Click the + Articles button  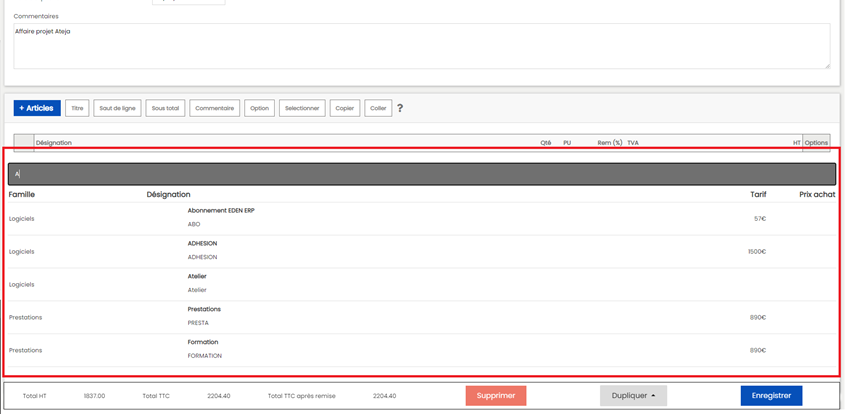37,108
